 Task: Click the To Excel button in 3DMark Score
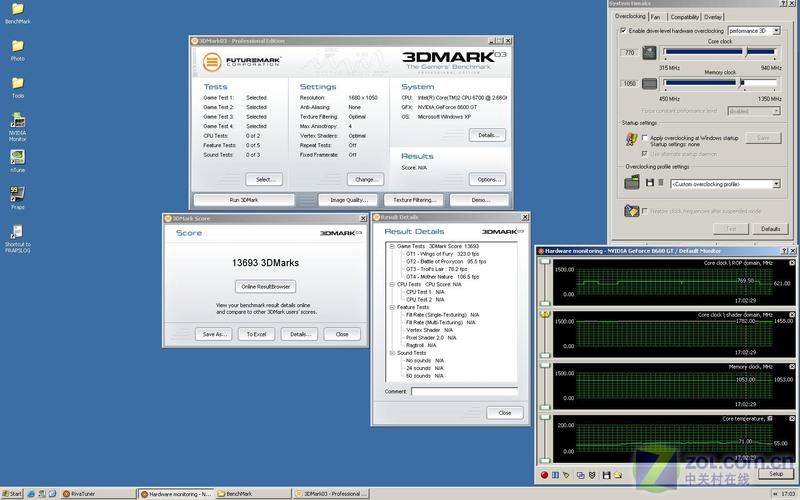tap(256, 334)
